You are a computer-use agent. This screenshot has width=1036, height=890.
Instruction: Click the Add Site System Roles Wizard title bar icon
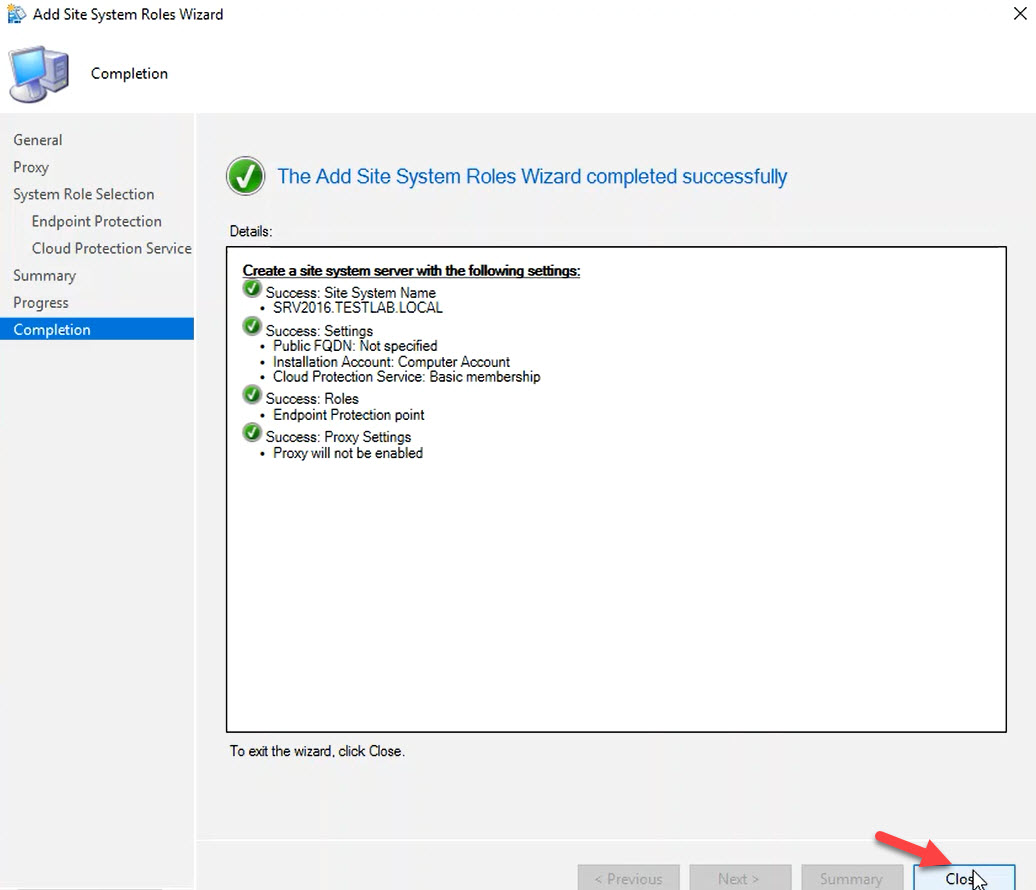[14, 15]
